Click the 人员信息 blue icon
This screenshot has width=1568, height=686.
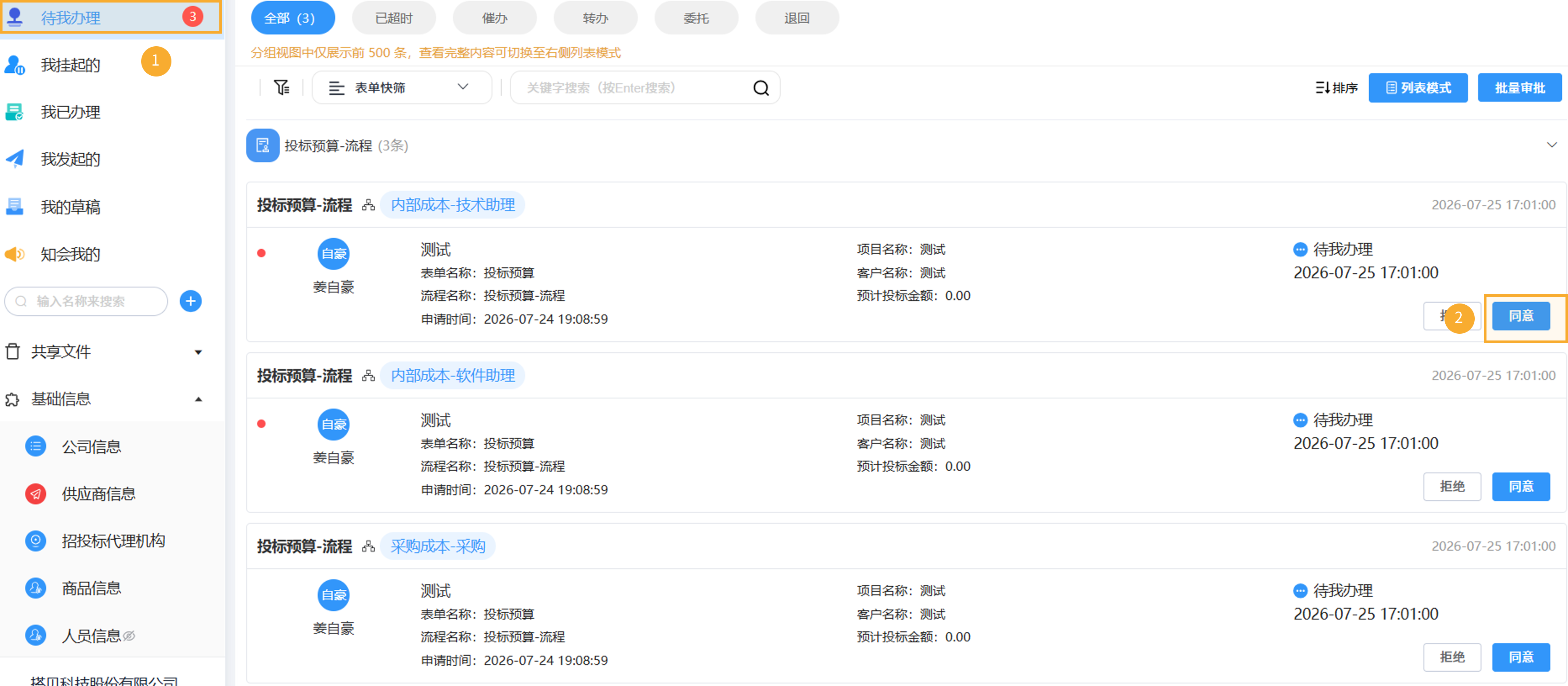(x=36, y=636)
